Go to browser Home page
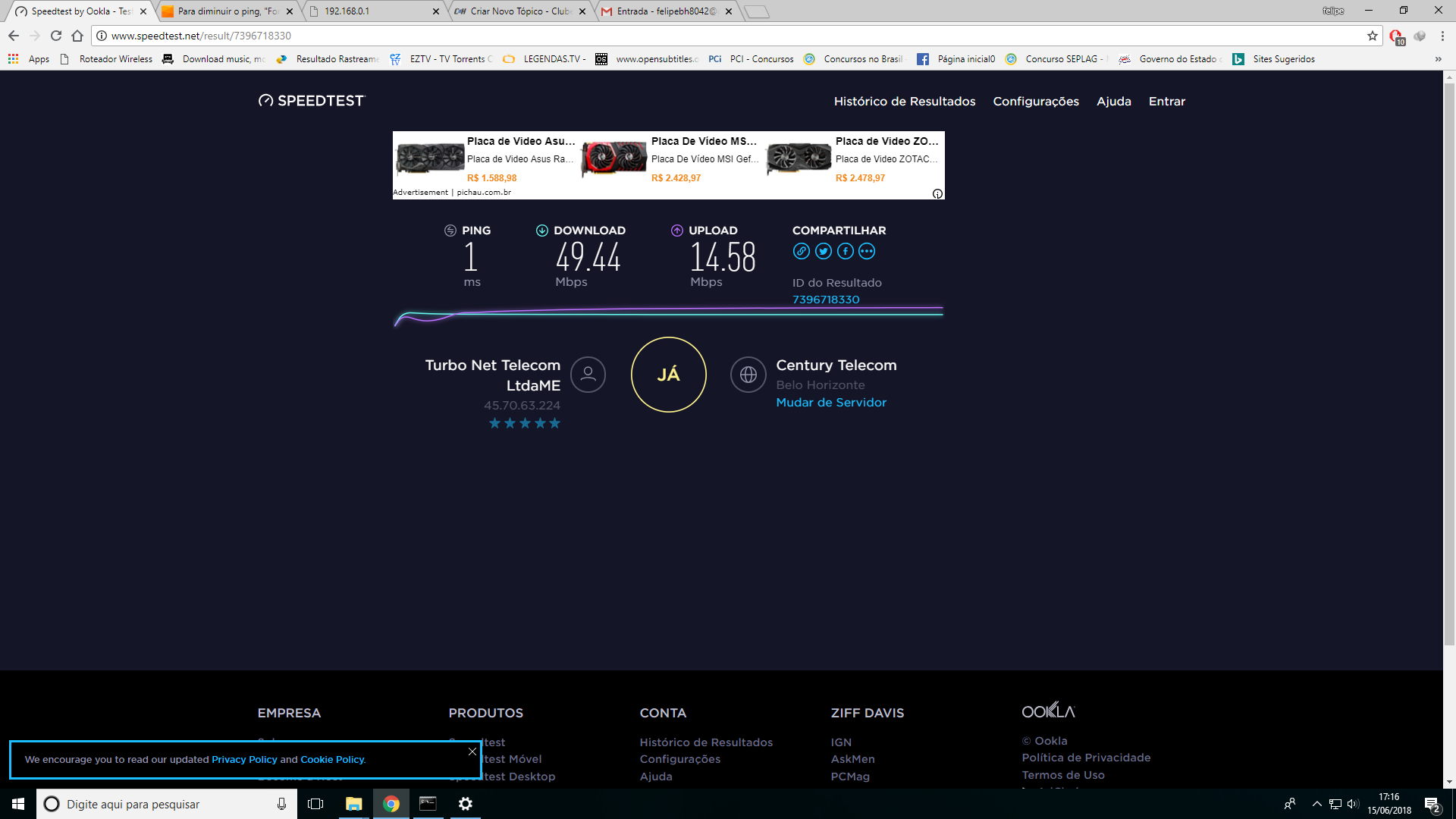 [x=77, y=36]
